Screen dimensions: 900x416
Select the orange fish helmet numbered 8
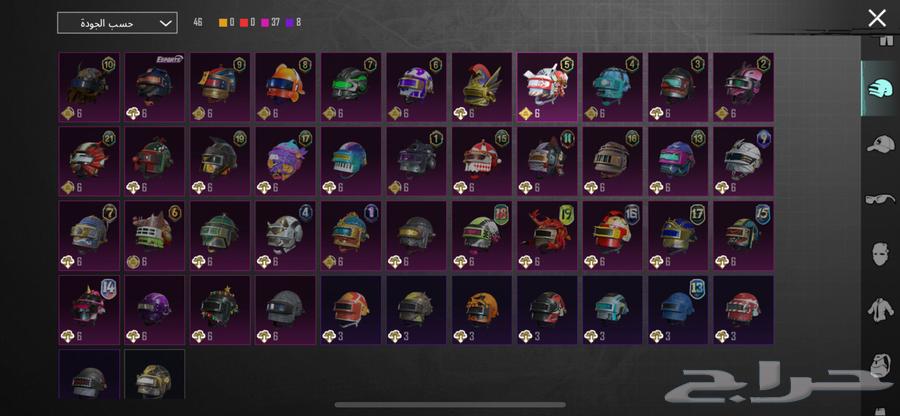point(285,87)
